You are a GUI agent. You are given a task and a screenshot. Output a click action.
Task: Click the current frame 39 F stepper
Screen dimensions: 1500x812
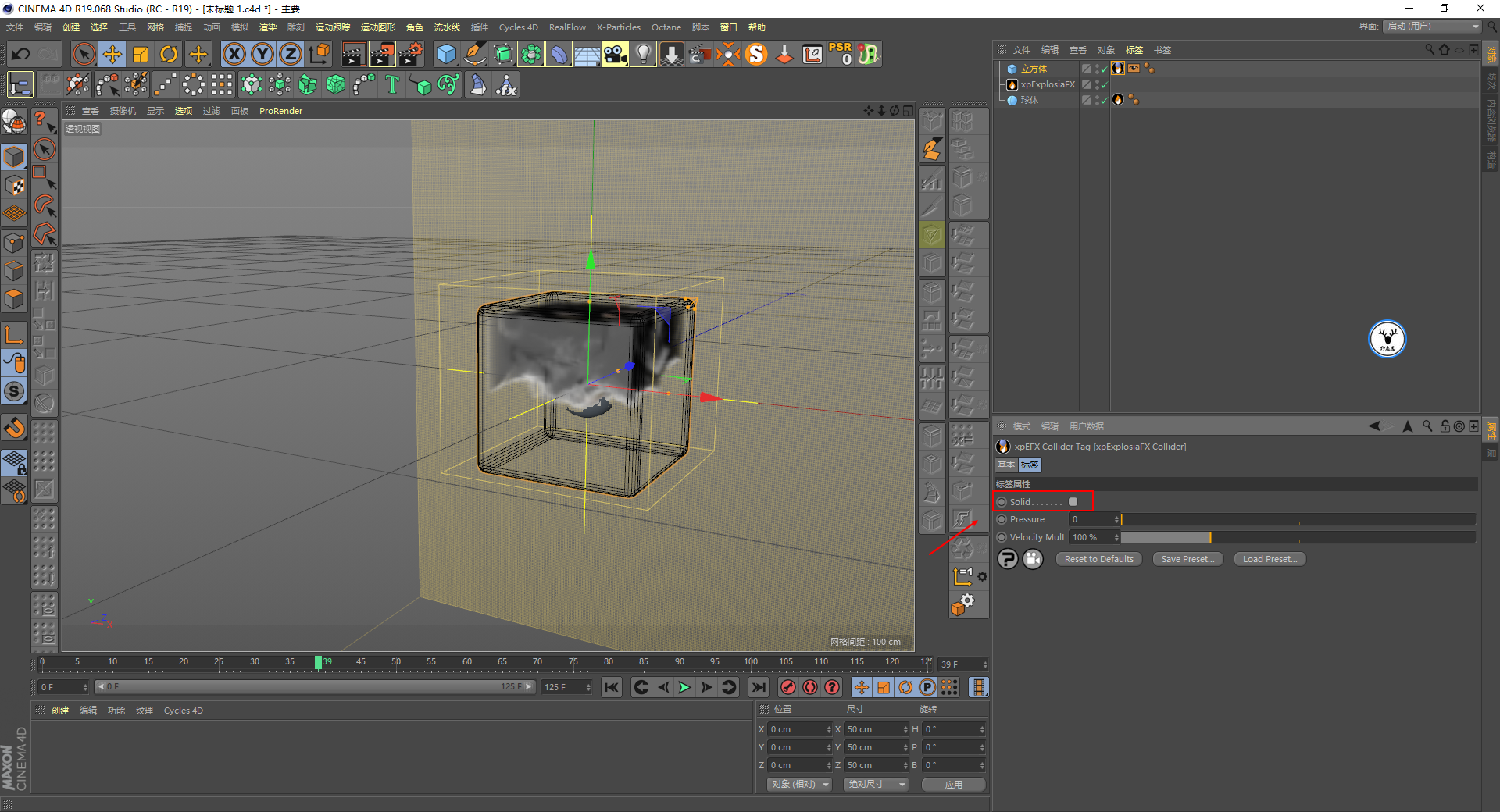pyautogui.click(x=985, y=664)
